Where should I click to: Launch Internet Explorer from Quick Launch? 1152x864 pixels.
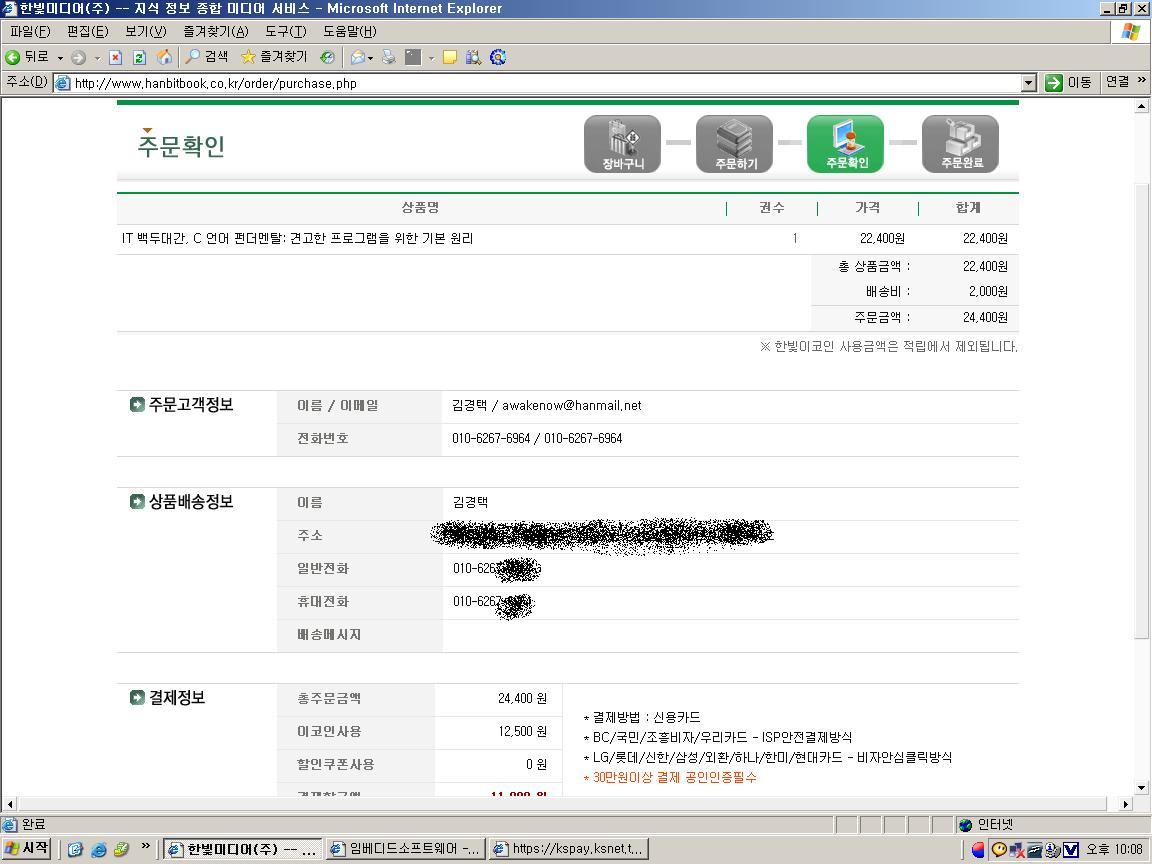click(98, 849)
